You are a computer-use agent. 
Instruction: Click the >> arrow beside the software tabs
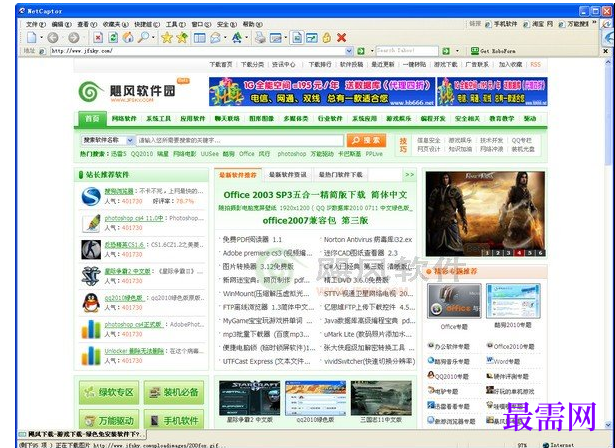(409, 175)
